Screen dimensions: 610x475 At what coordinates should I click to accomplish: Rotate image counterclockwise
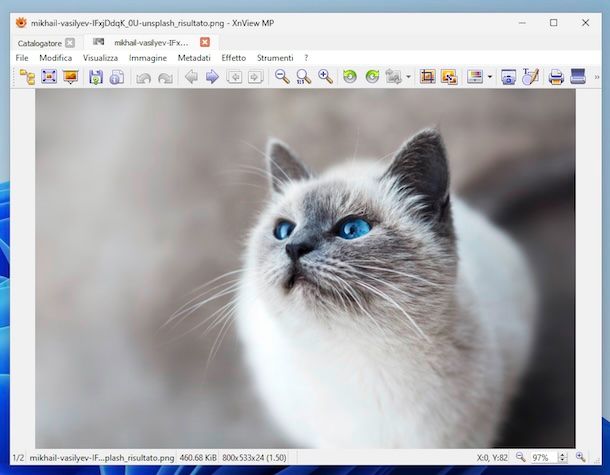coord(350,77)
